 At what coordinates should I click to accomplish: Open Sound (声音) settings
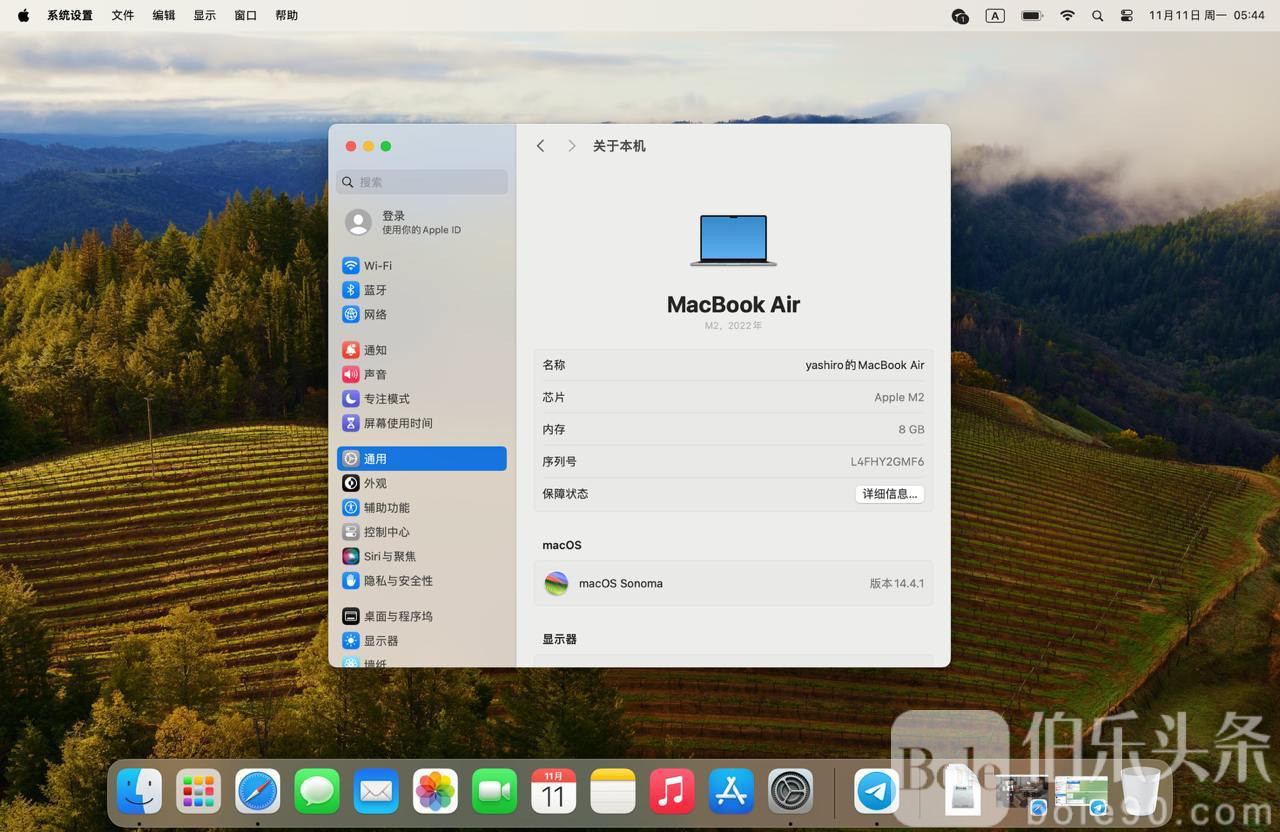point(375,374)
